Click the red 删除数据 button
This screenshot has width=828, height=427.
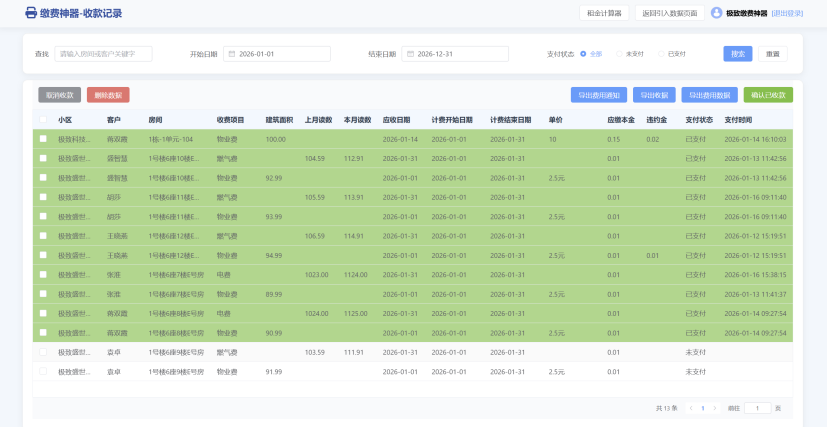(108, 95)
